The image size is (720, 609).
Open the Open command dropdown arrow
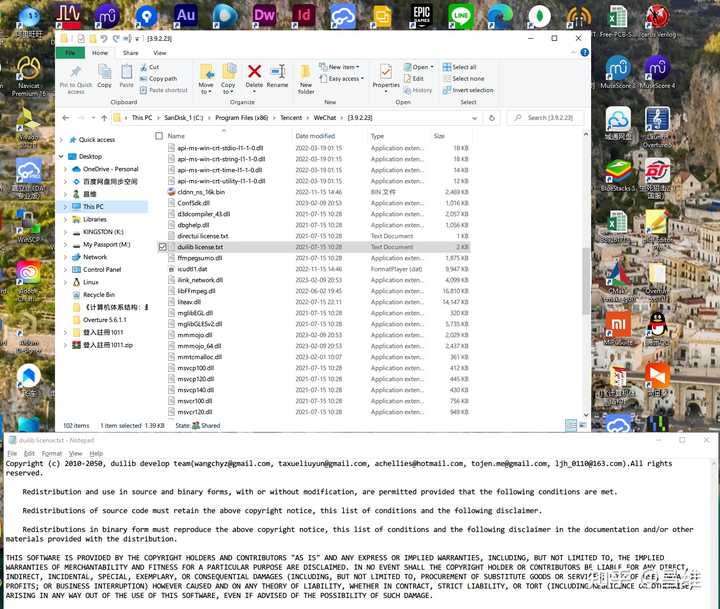click(432, 67)
